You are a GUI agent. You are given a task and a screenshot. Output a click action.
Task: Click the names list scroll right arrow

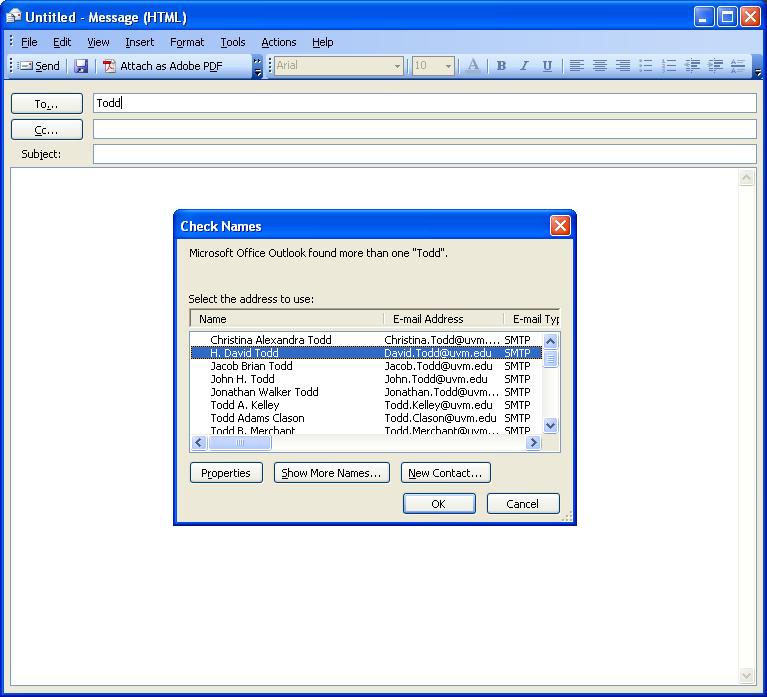(533, 443)
